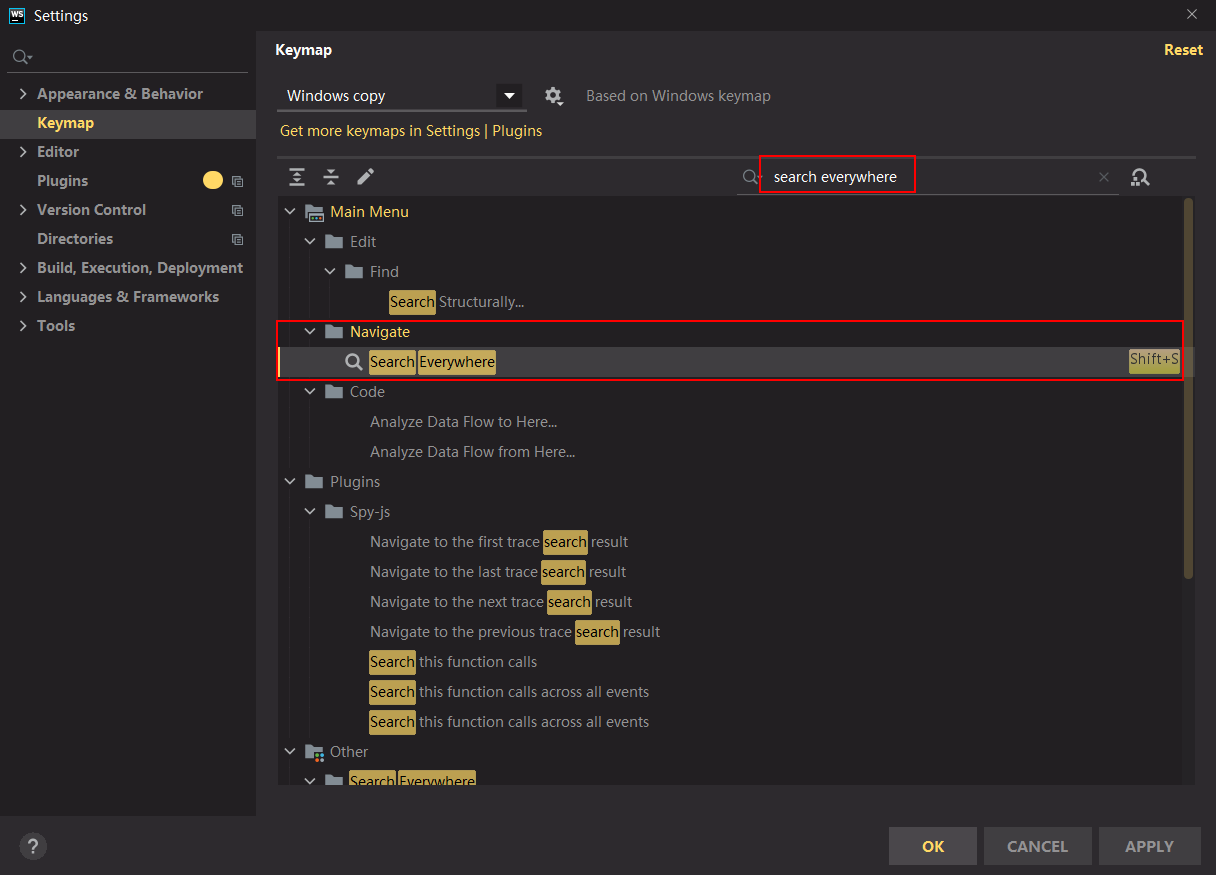Image resolution: width=1216 pixels, height=875 pixels.
Task: Collapse the Find folder node
Action: coord(330,272)
